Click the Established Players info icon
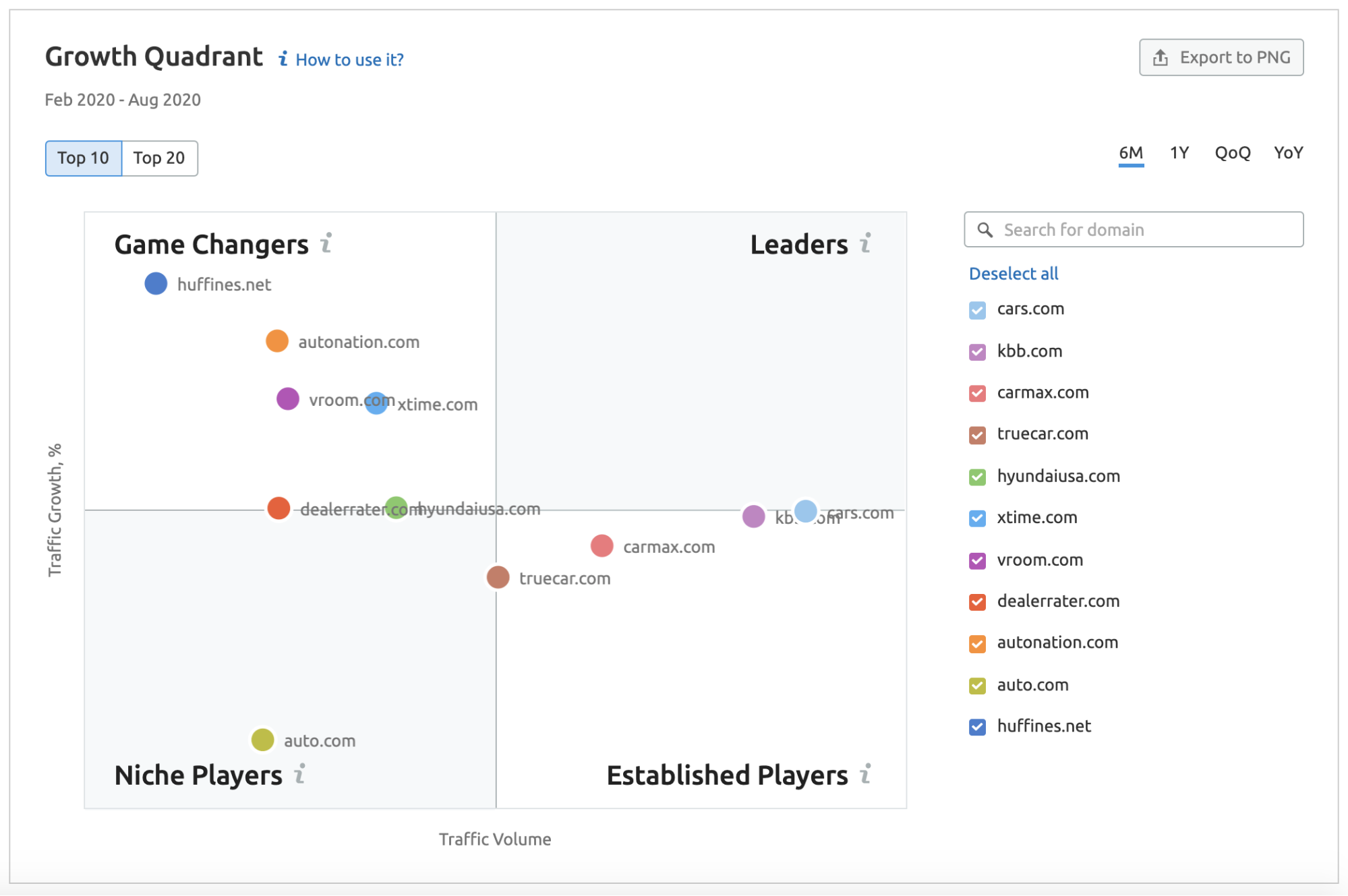The width and height of the screenshot is (1348, 896). [864, 774]
